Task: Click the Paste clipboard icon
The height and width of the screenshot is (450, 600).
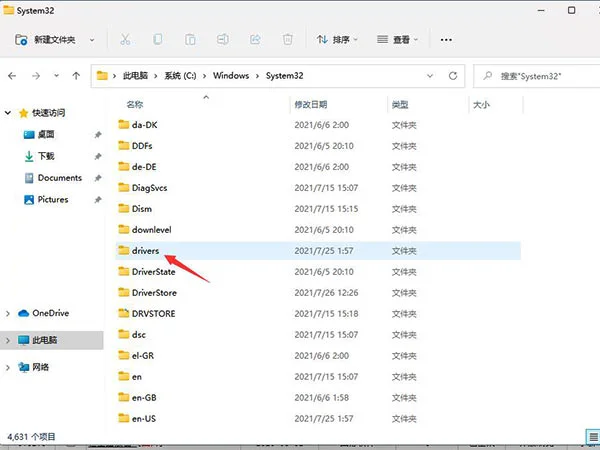Action: point(190,39)
